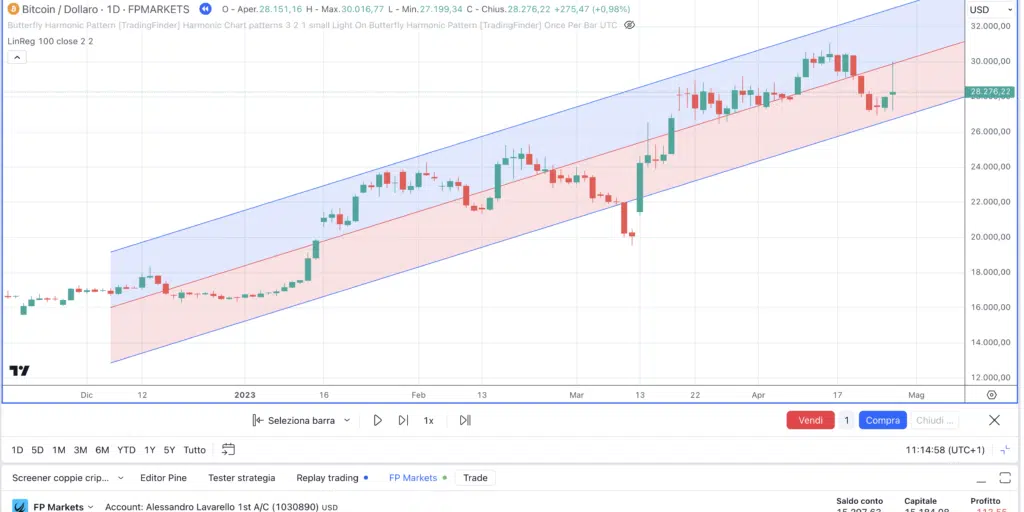
Task: Click the 11:14:58 (UTC+1) timezone clock
Action: point(944,450)
